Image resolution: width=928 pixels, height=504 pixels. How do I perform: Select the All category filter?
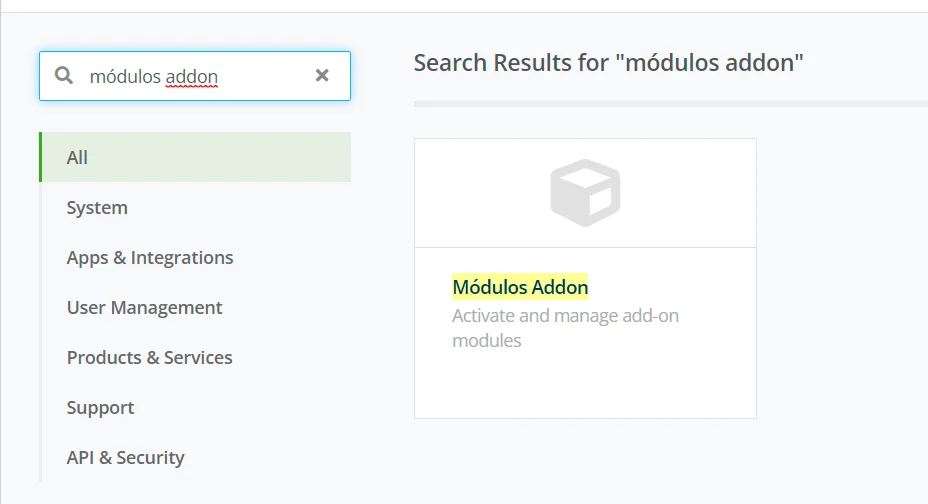(x=195, y=157)
